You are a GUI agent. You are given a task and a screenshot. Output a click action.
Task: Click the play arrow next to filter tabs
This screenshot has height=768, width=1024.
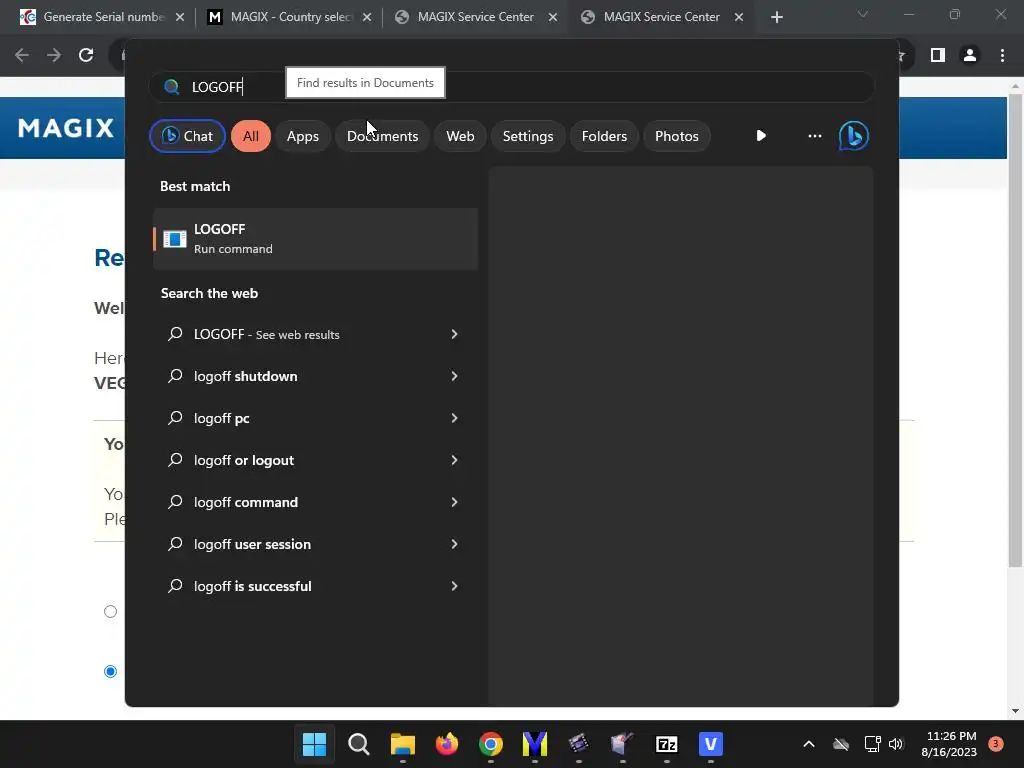tap(761, 136)
